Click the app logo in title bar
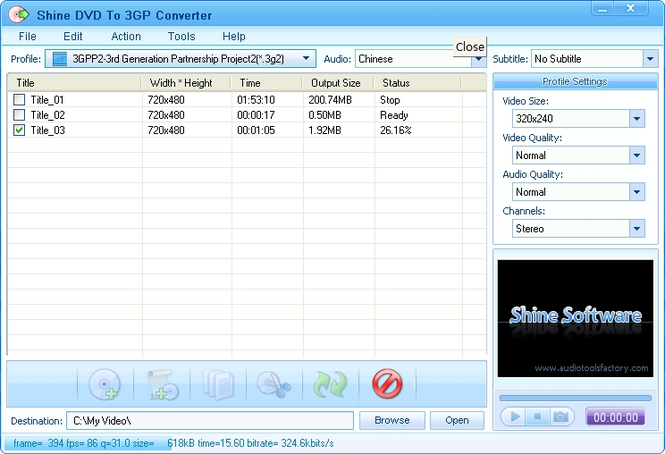 pos(19,15)
